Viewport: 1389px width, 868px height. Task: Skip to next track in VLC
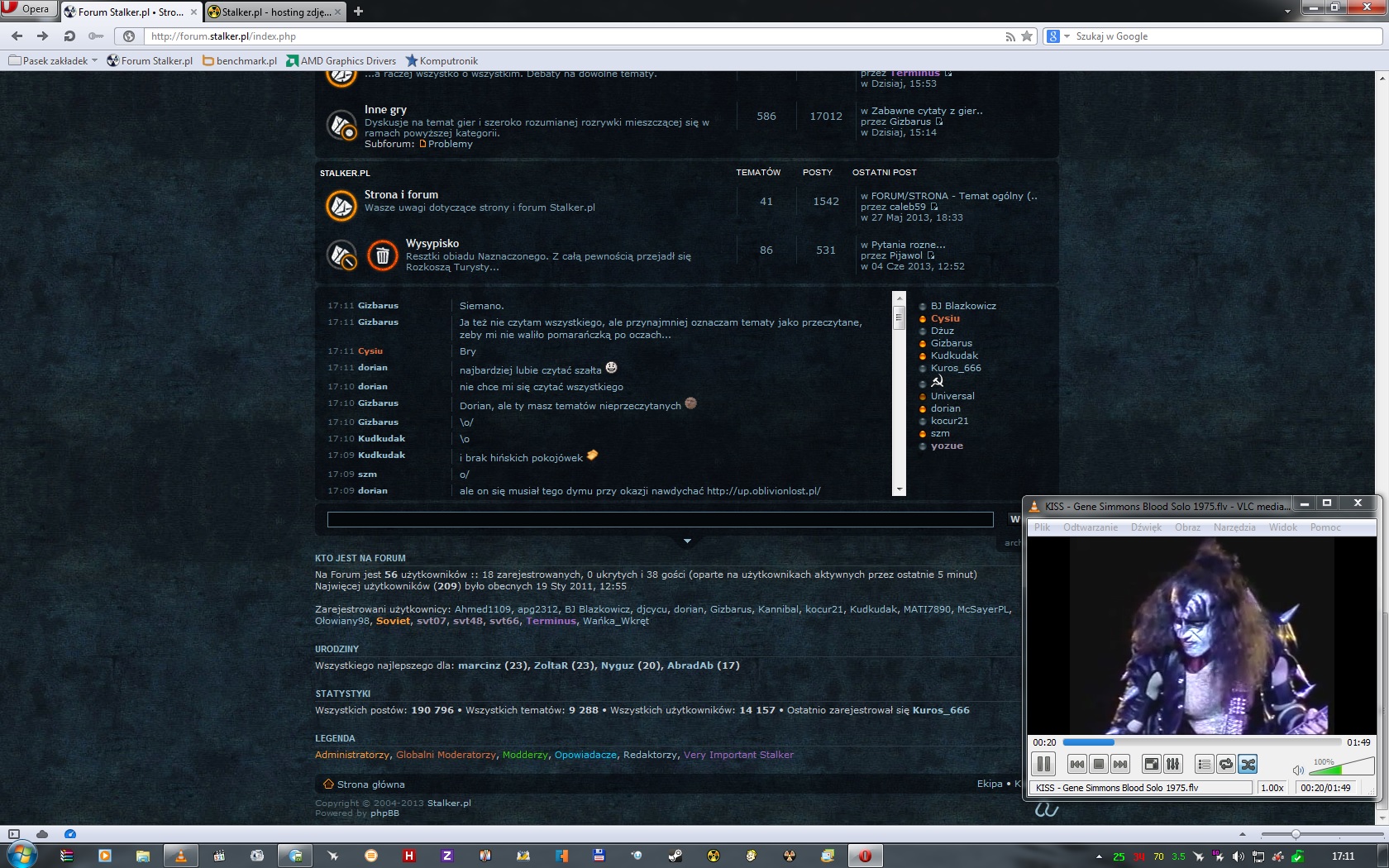tap(1119, 764)
